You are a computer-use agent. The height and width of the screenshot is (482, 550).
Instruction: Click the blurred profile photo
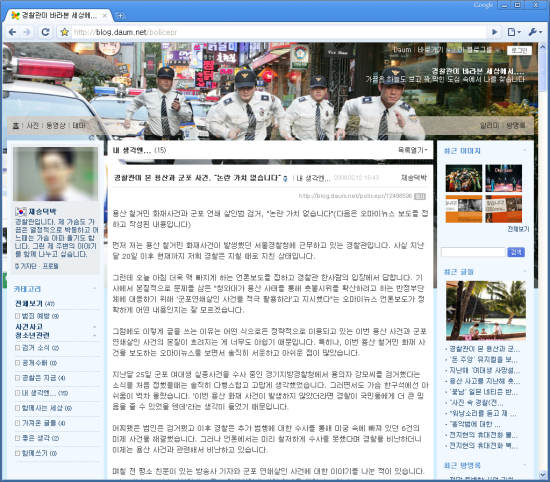coord(55,174)
